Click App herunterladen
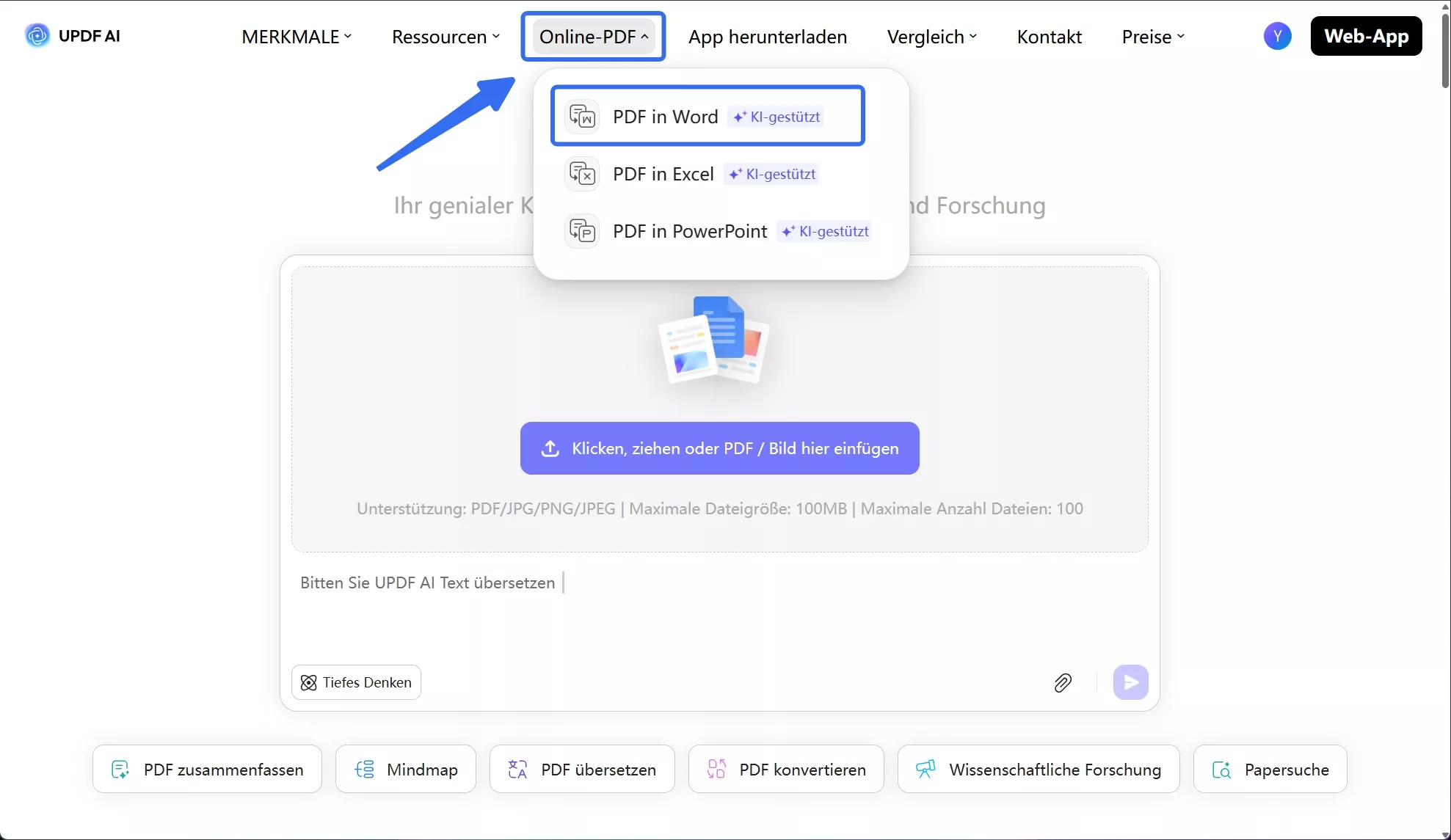1451x840 pixels. [767, 36]
